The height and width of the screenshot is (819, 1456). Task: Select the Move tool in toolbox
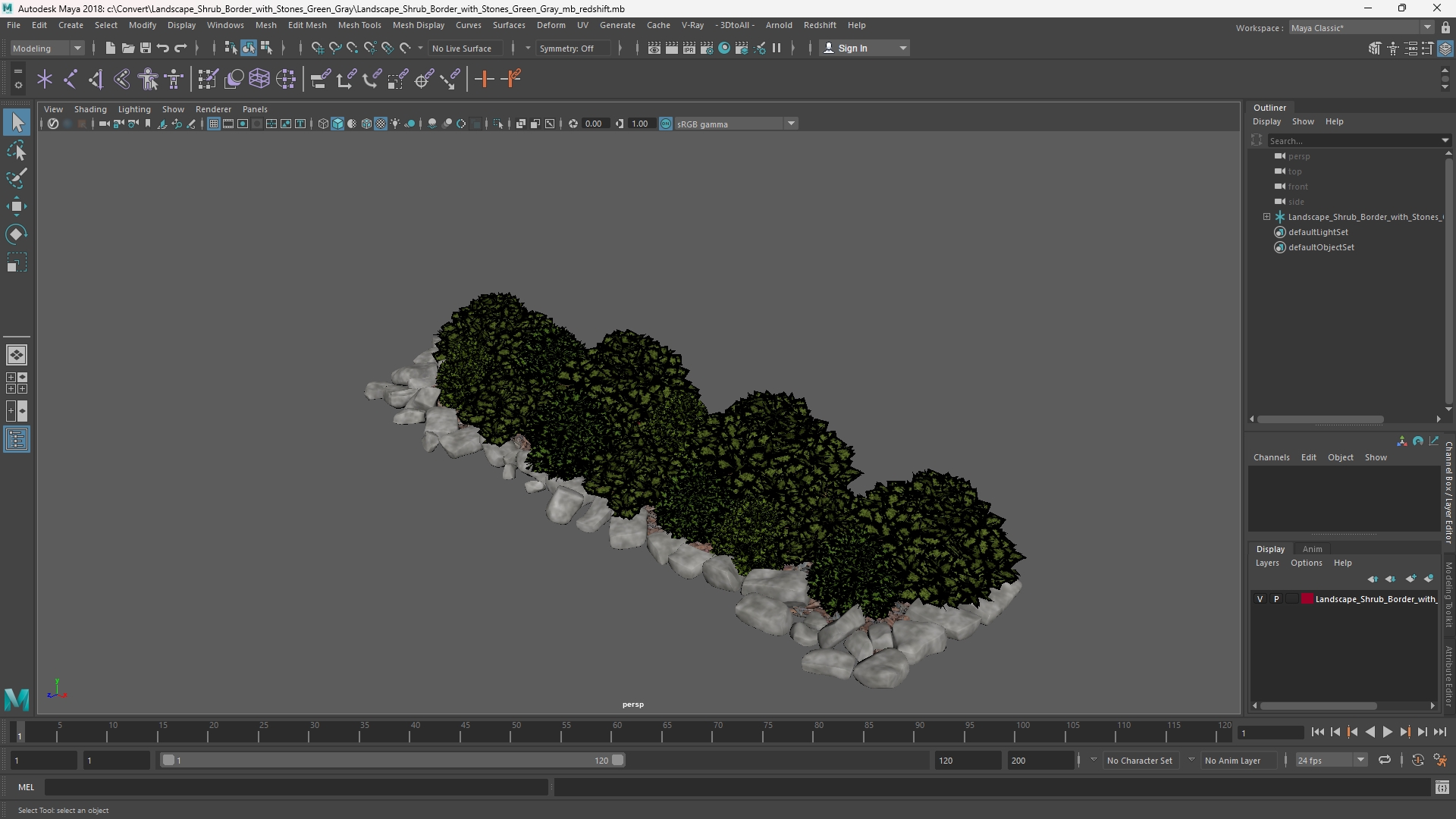[17, 206]
